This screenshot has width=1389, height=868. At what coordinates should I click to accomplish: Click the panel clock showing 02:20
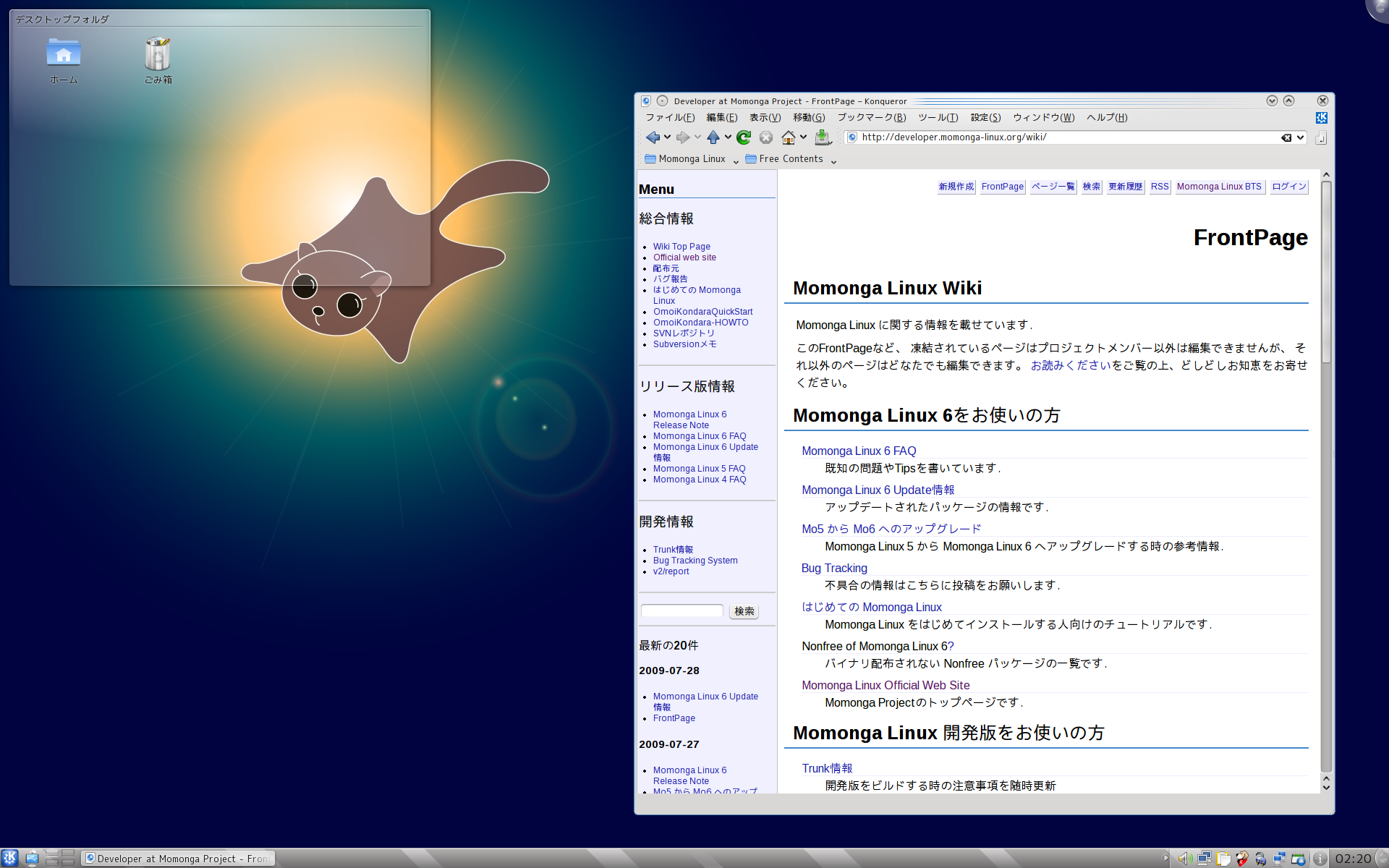[1353, 859]
